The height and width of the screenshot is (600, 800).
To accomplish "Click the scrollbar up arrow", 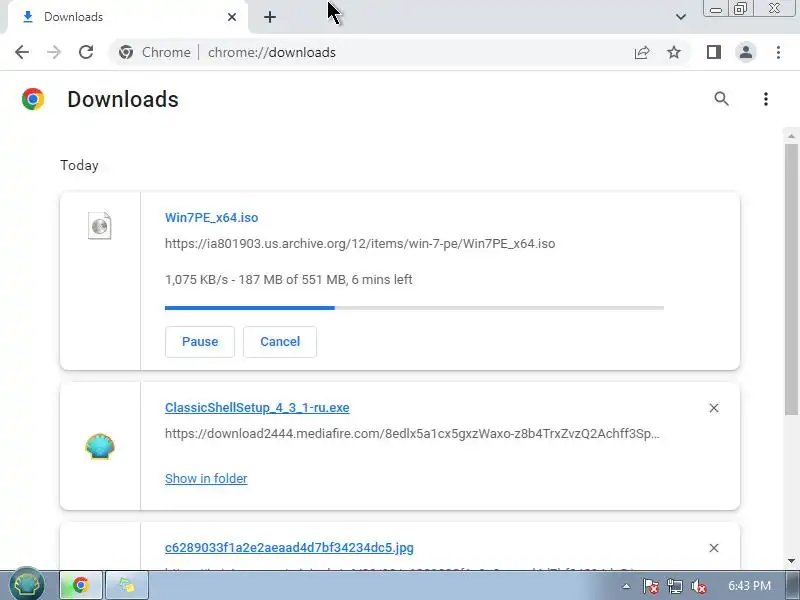I will point(791,136).
